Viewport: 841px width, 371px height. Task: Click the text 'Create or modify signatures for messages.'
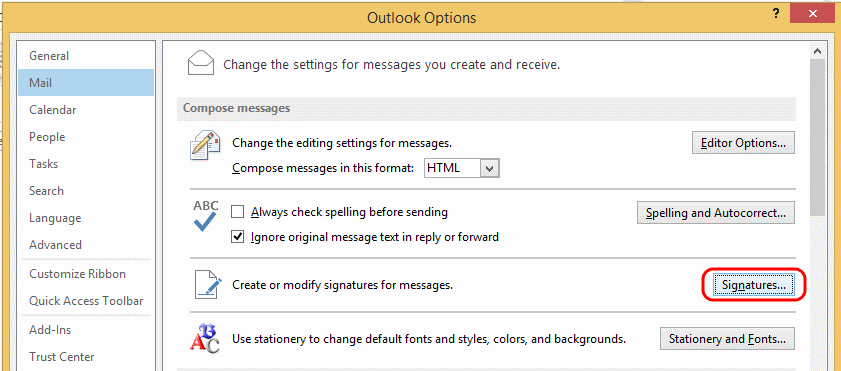point(343,285)
